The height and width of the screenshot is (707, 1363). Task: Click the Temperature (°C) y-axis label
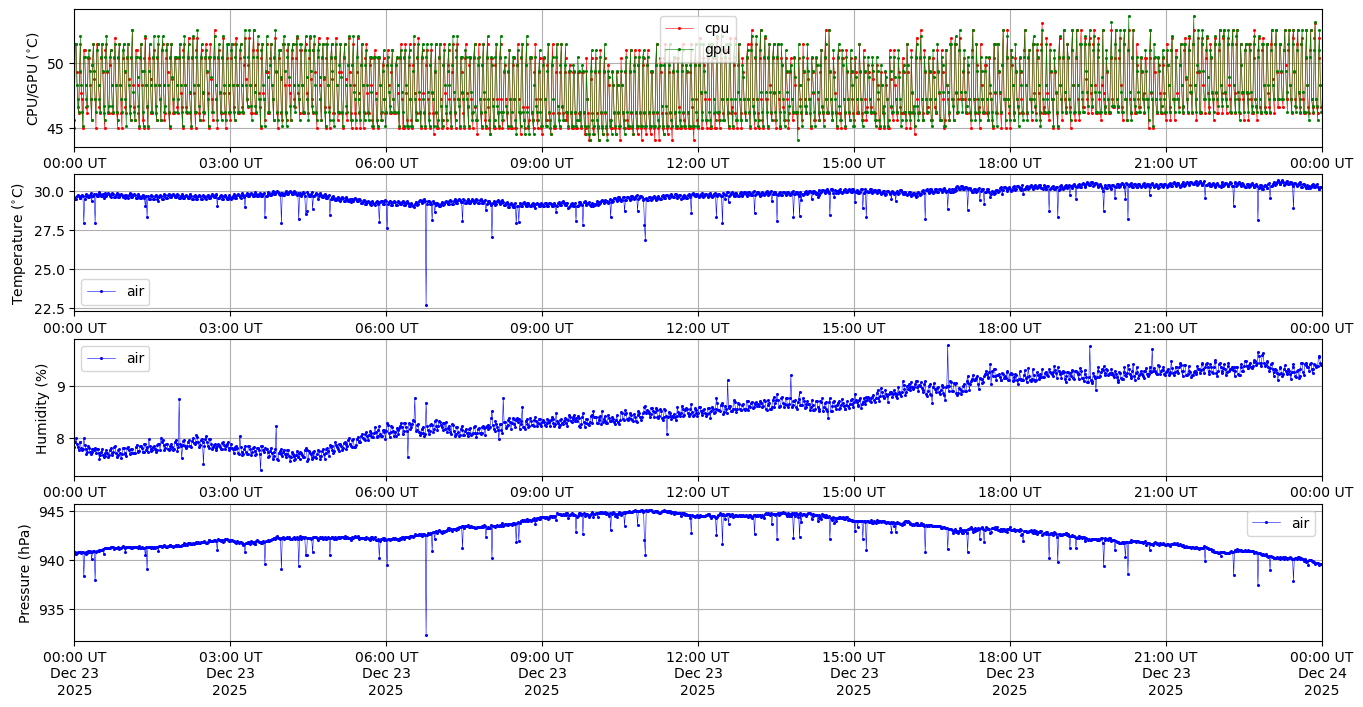coord(18,243)
